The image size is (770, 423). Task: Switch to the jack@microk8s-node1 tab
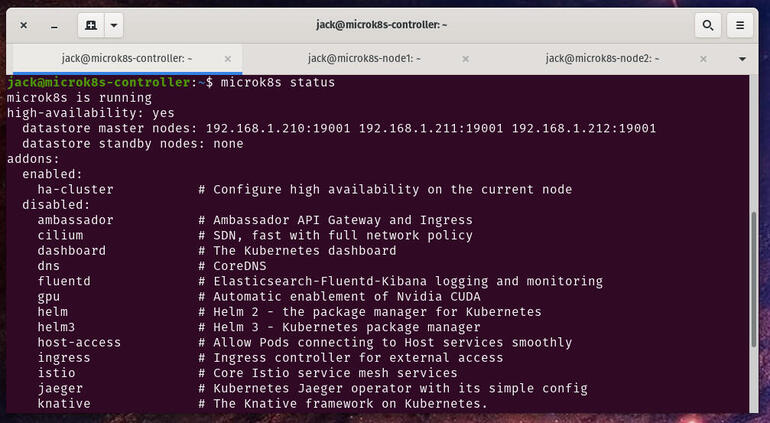[x=364, y=58]
